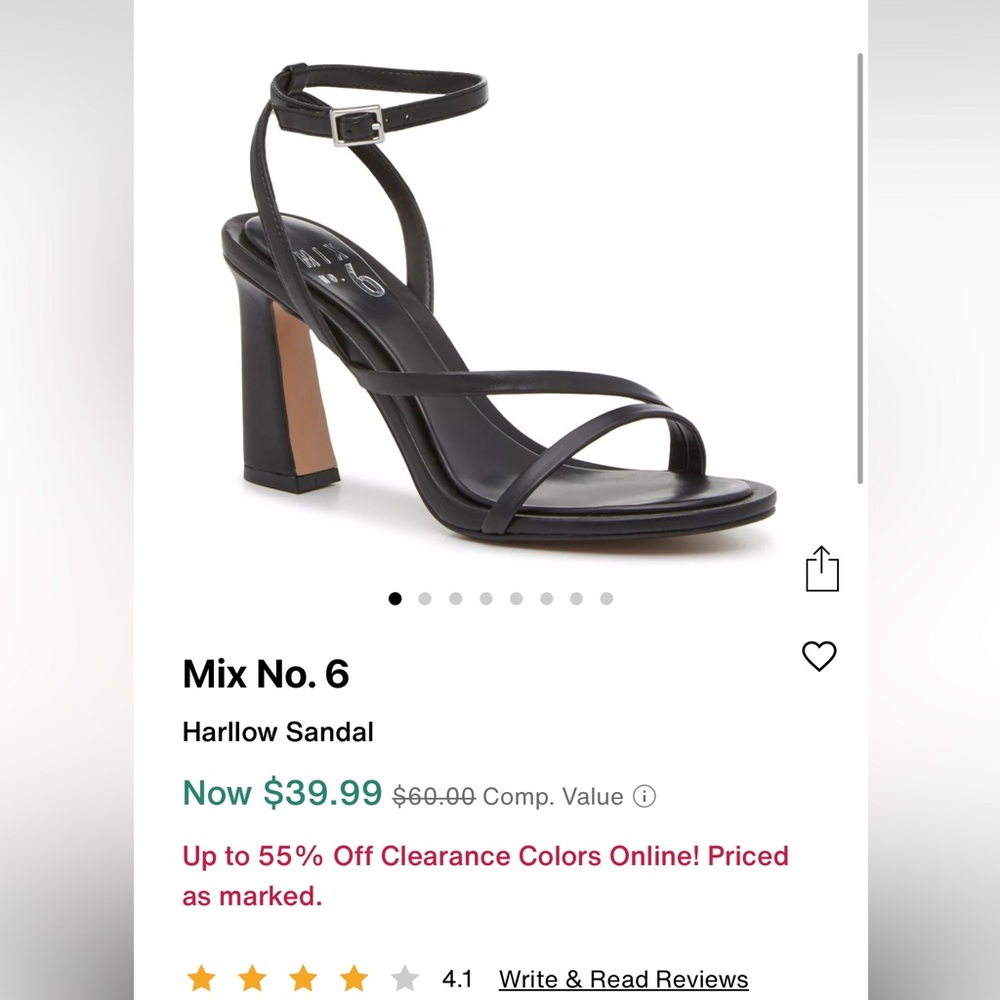Open the Comp. Value info tooltip
This screenshot has width=1000, height=1000.
(x=646, y=797)
